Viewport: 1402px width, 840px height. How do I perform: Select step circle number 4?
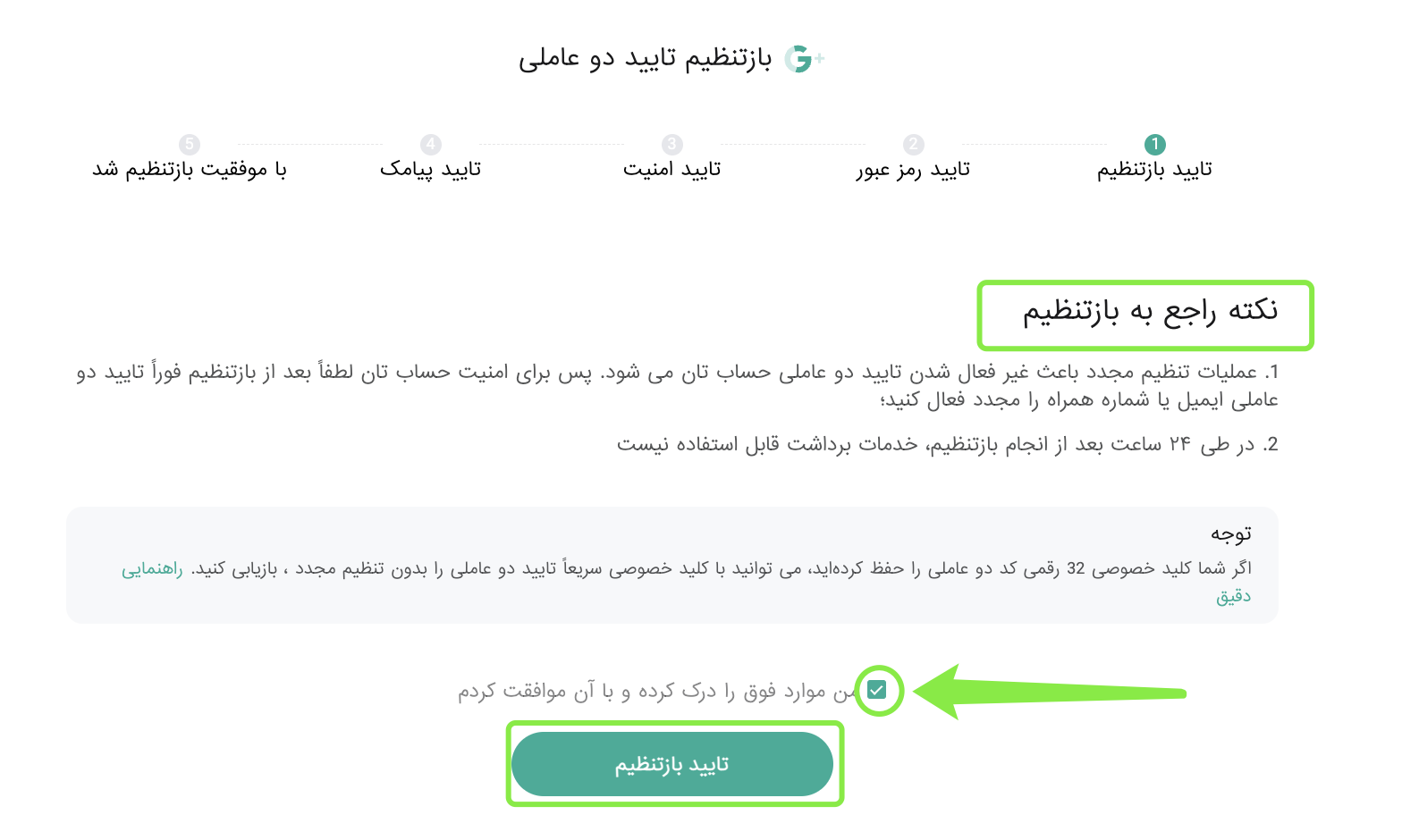point(430,144)
